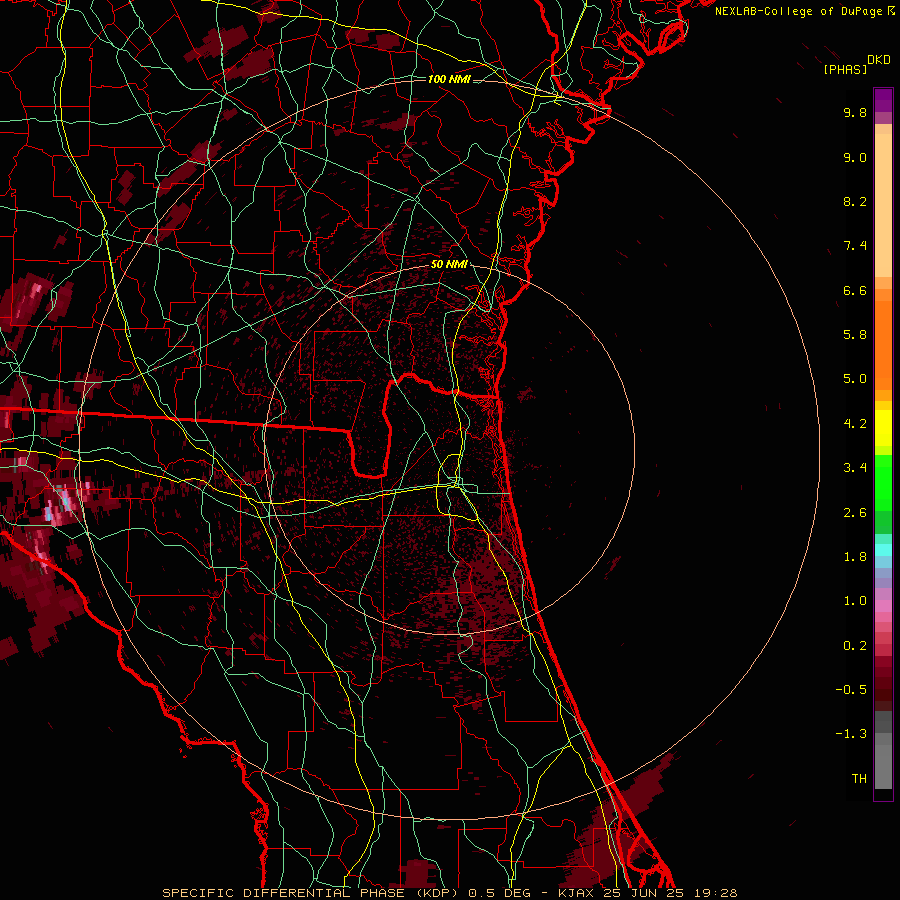This screenshot has height=900, width=900.
Task: Select the 4.2 scale value
Action: click(855, 424)
